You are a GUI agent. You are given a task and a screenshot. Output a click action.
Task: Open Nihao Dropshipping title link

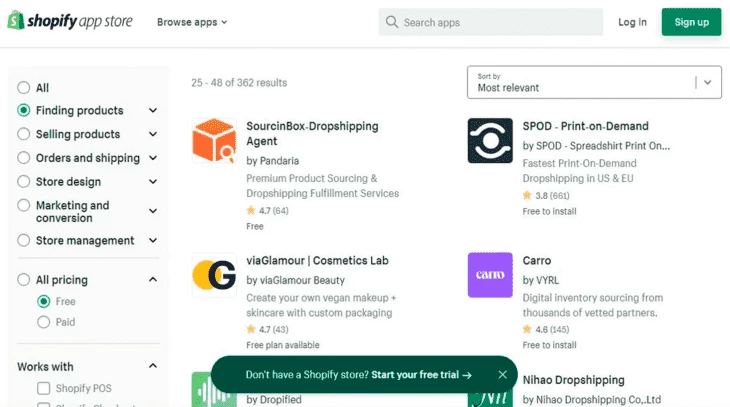coord(573,380)
